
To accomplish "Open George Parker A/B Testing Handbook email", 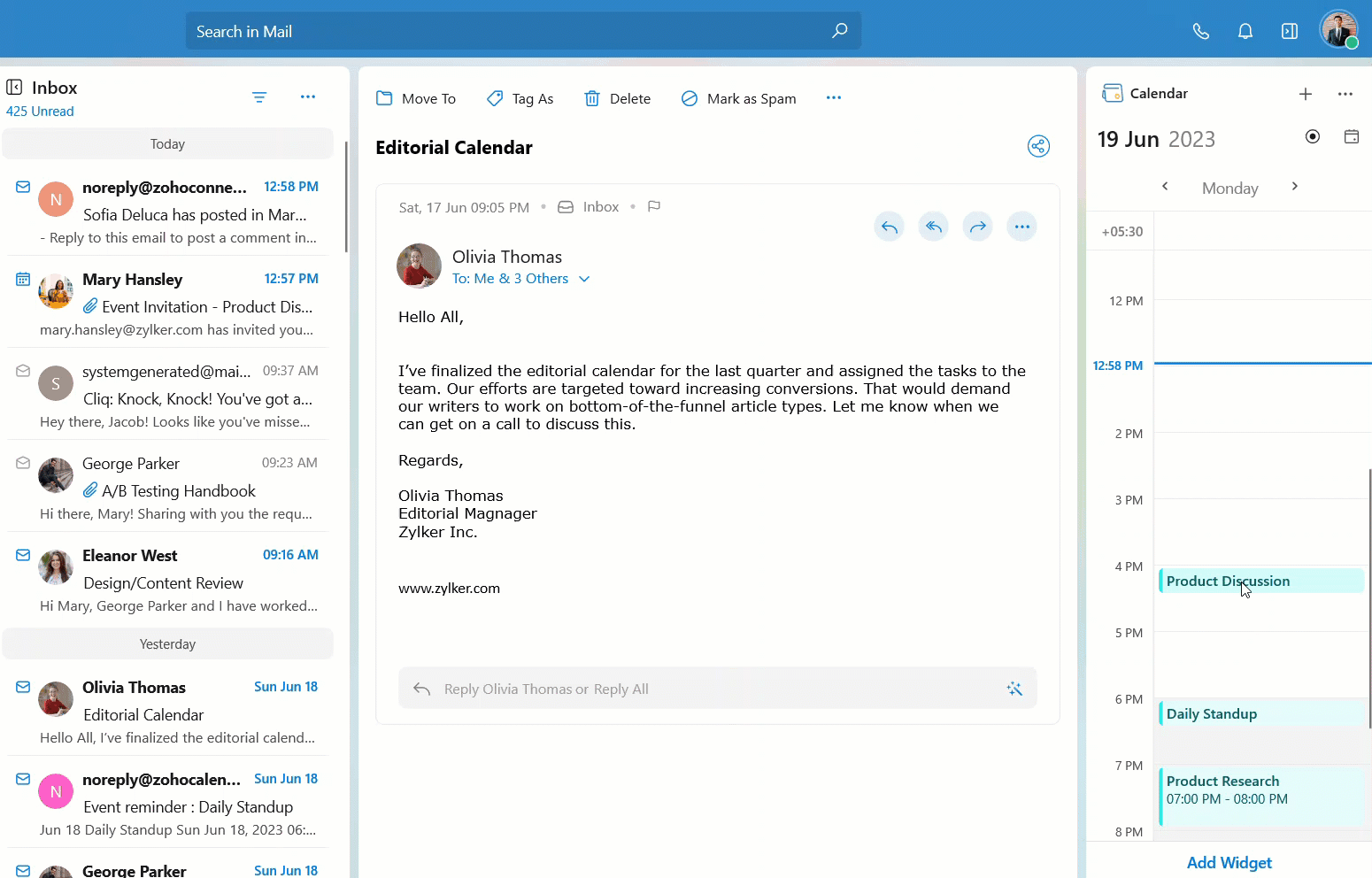I will [x=168, y=489].
